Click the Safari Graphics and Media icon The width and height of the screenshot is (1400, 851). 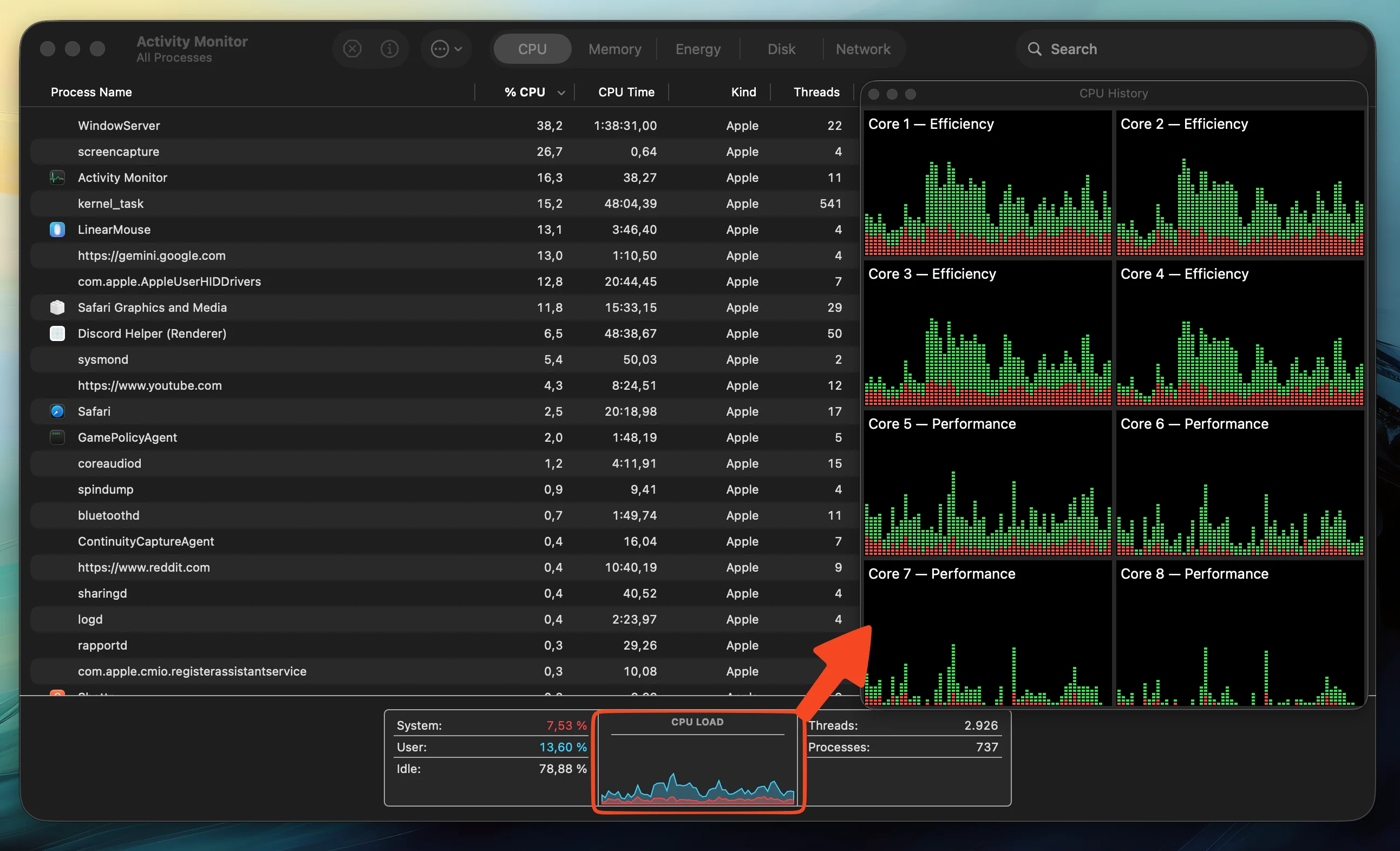(x=57, y=307)
